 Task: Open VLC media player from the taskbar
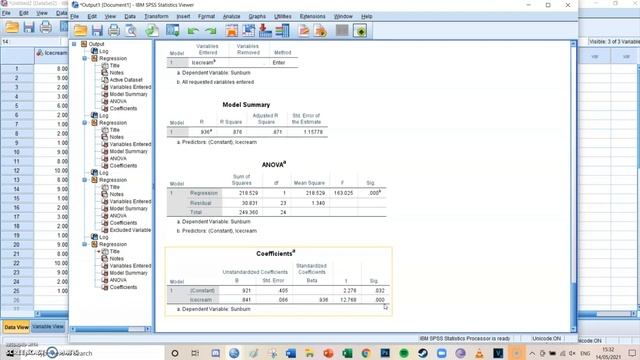click(479, 353)
